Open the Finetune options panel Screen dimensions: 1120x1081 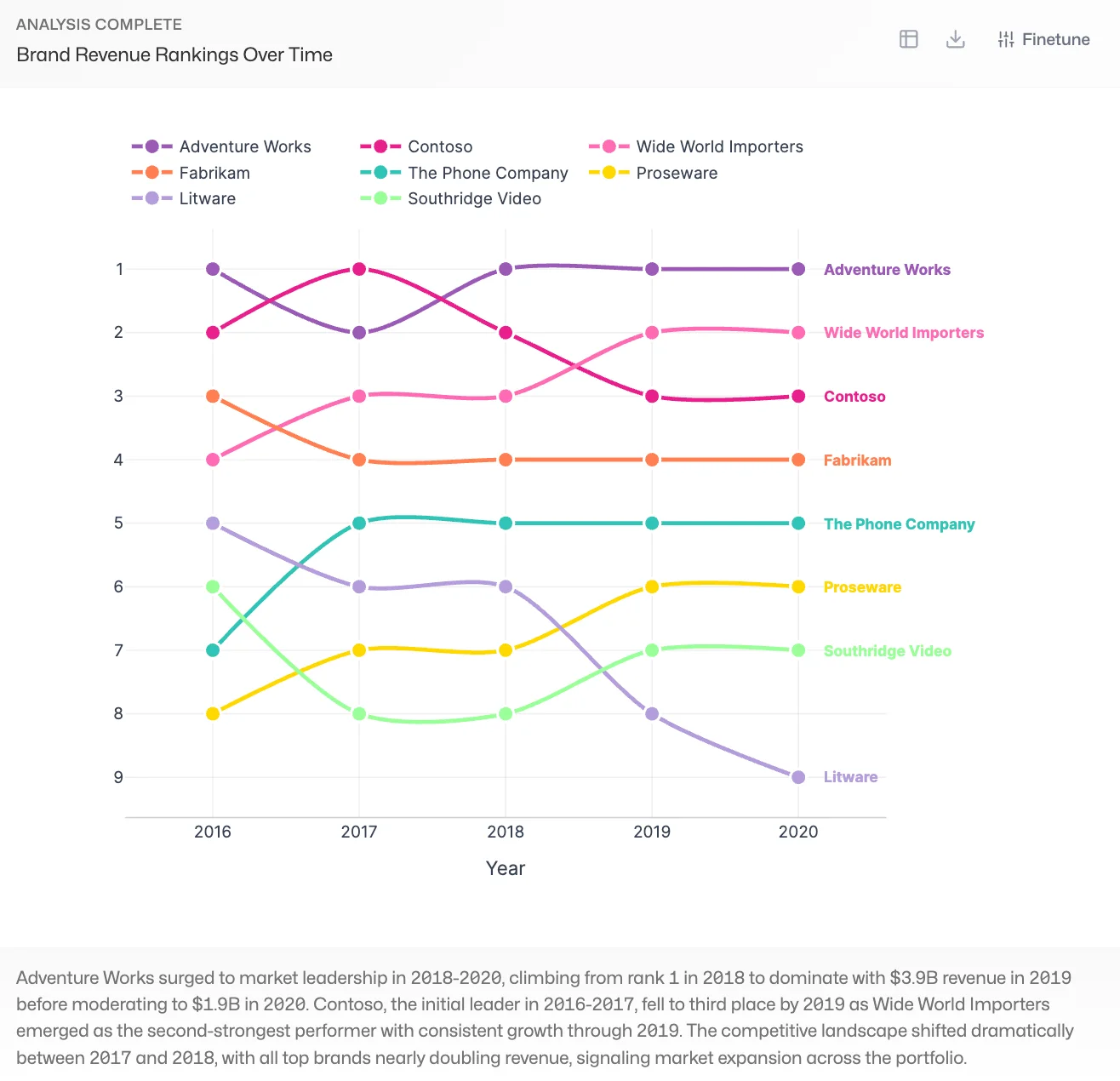pos(1043,39)
